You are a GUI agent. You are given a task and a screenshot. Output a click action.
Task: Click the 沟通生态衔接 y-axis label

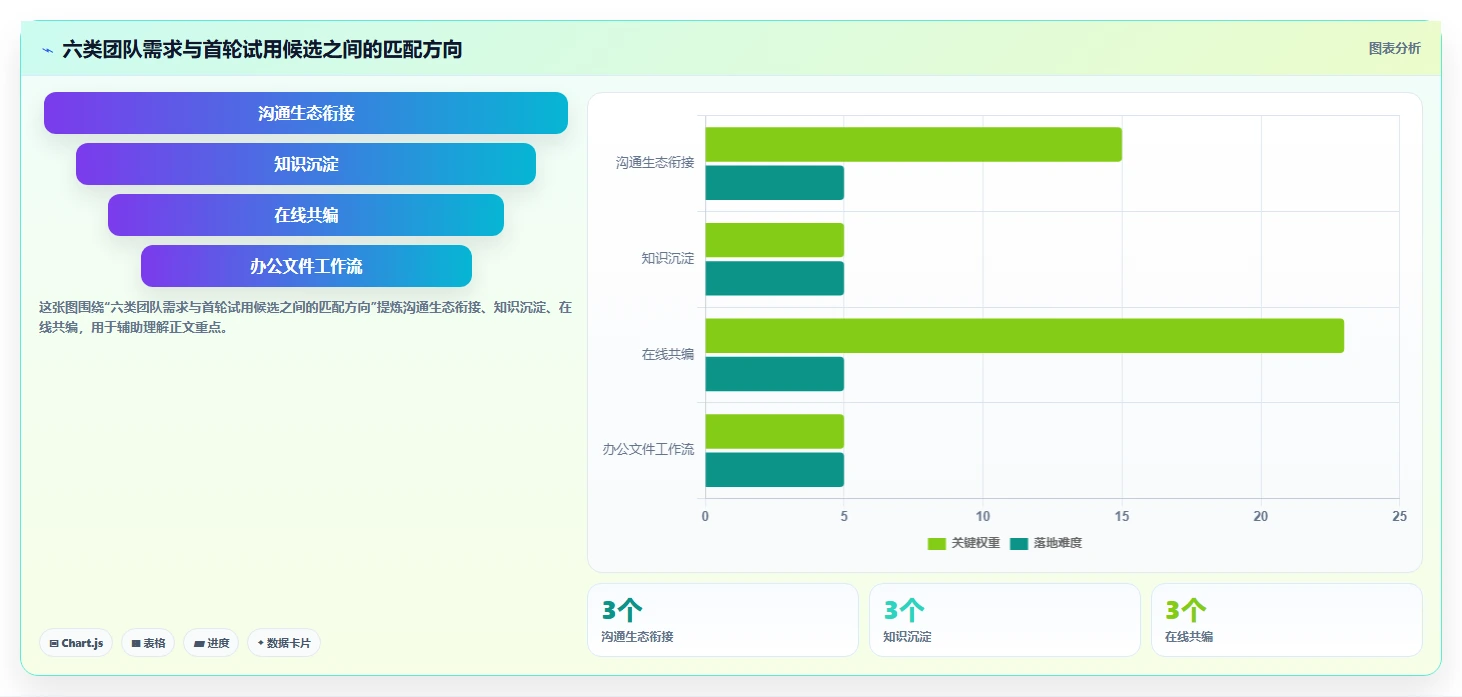[655, 162]
